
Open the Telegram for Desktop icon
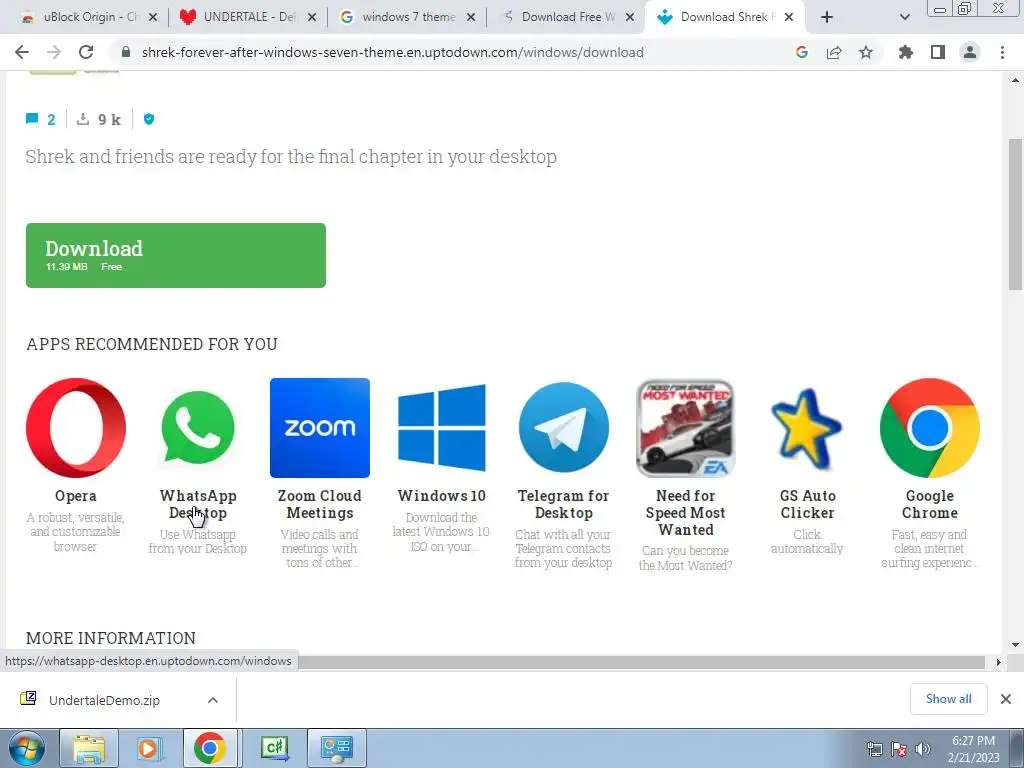click(564, 428)
